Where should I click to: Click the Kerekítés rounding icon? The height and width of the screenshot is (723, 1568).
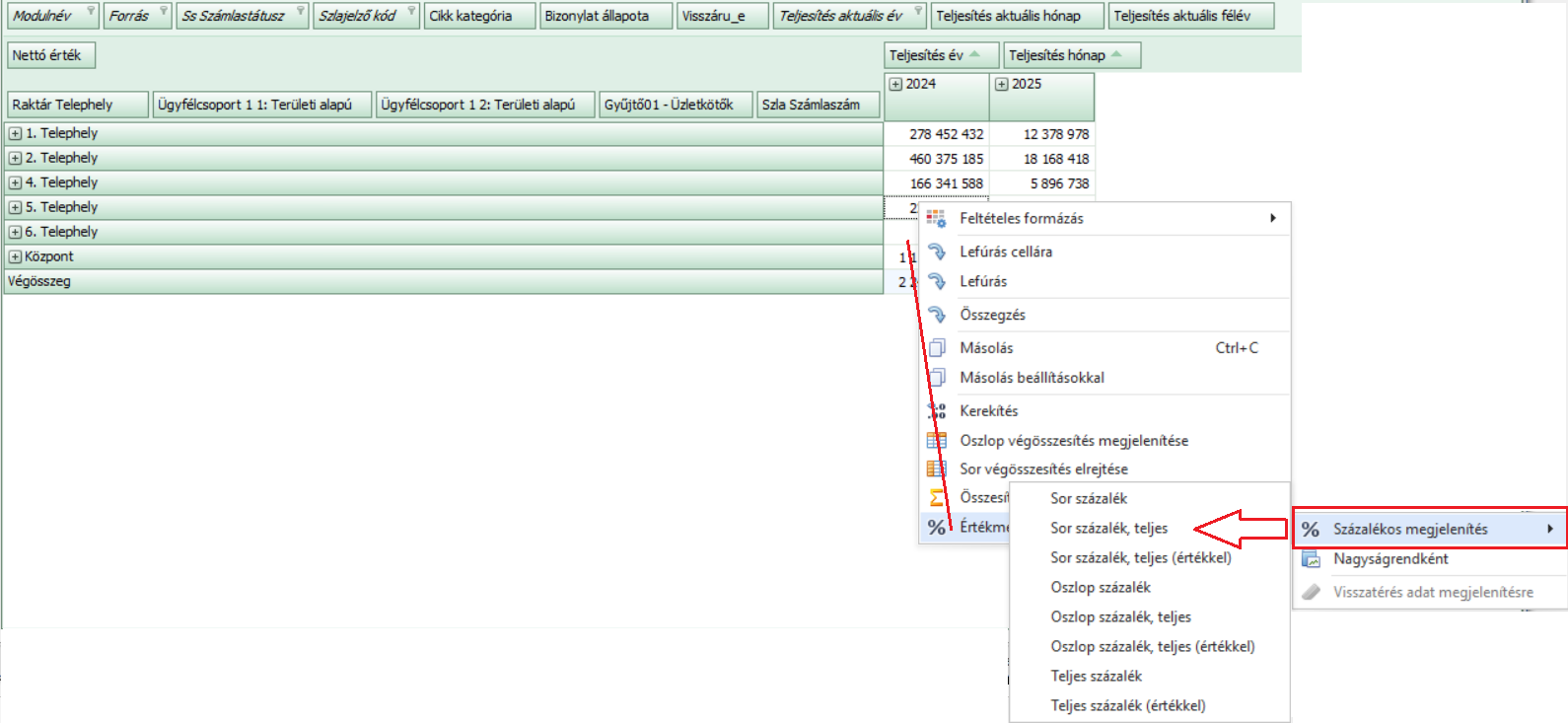[936, 411]
